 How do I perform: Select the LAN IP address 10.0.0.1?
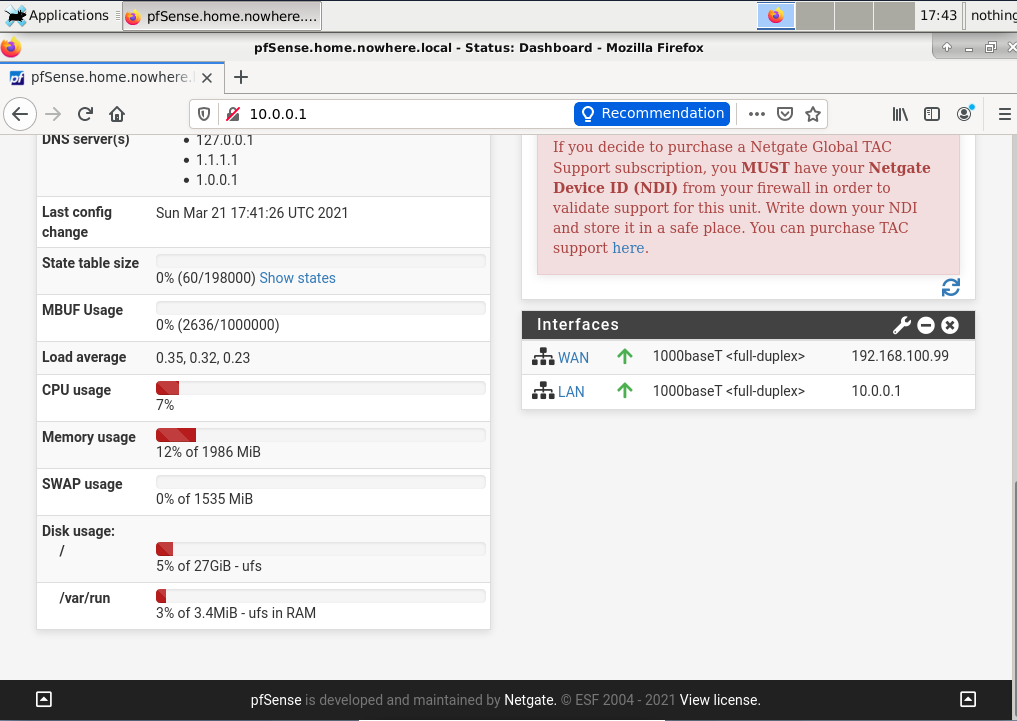coord(876,391)
